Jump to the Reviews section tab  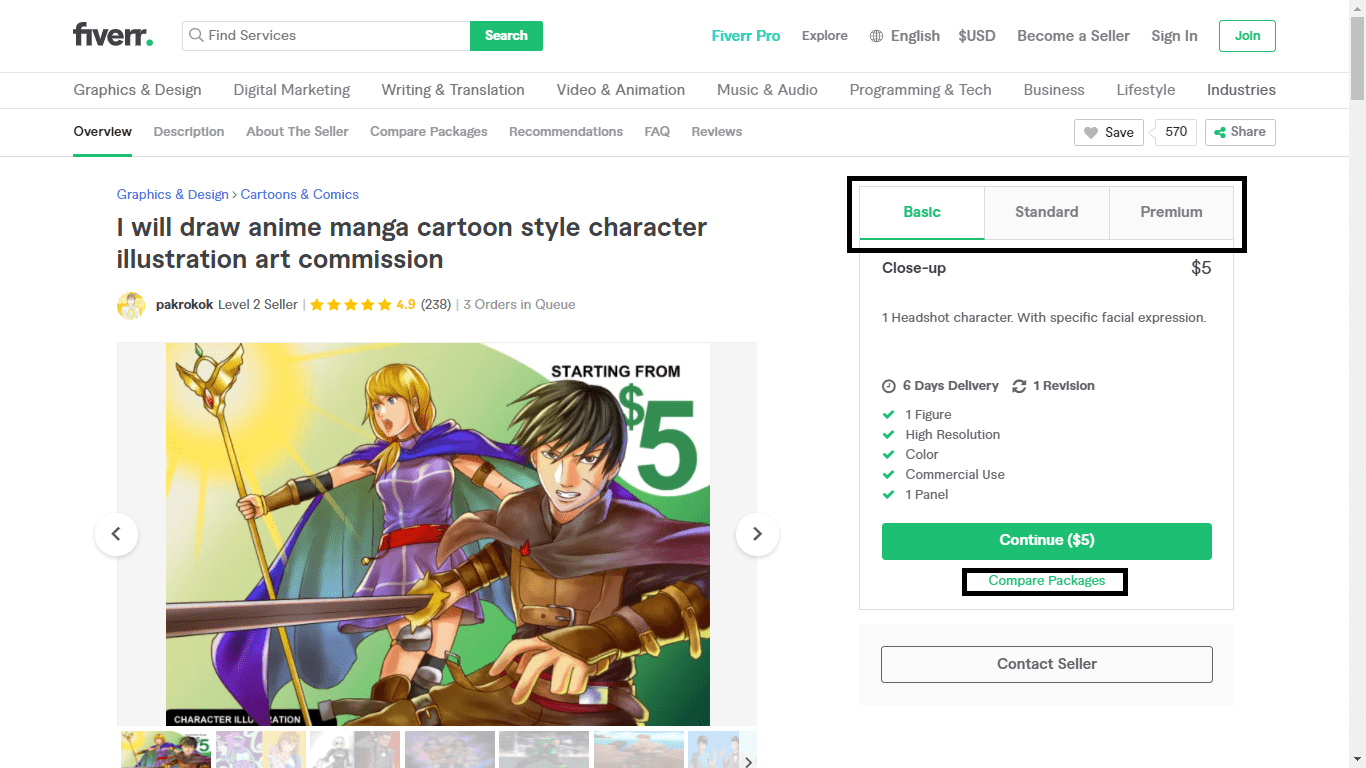pos(717,132)
